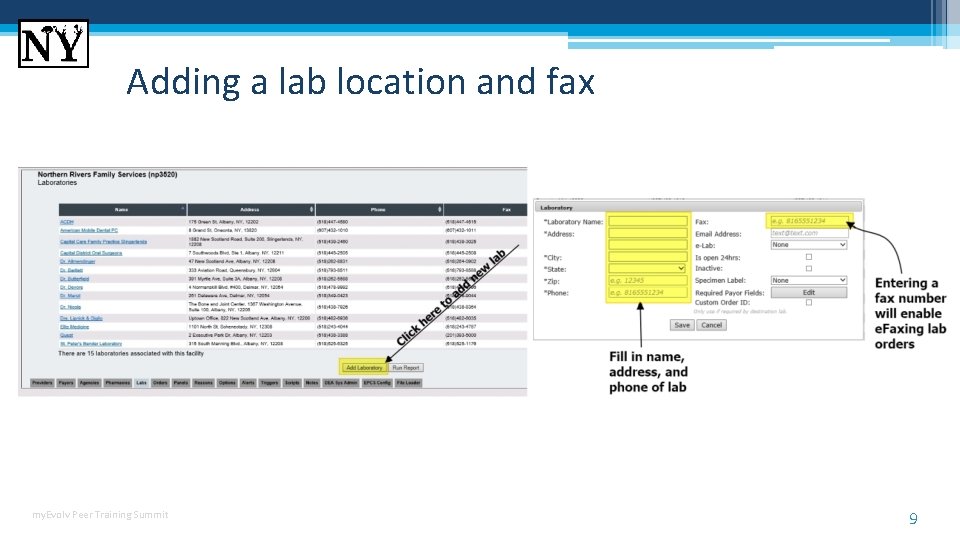960x540 pixels.
Task: Click 'There are 15 laboratories associated' text
Action: [x=131, y=354]
